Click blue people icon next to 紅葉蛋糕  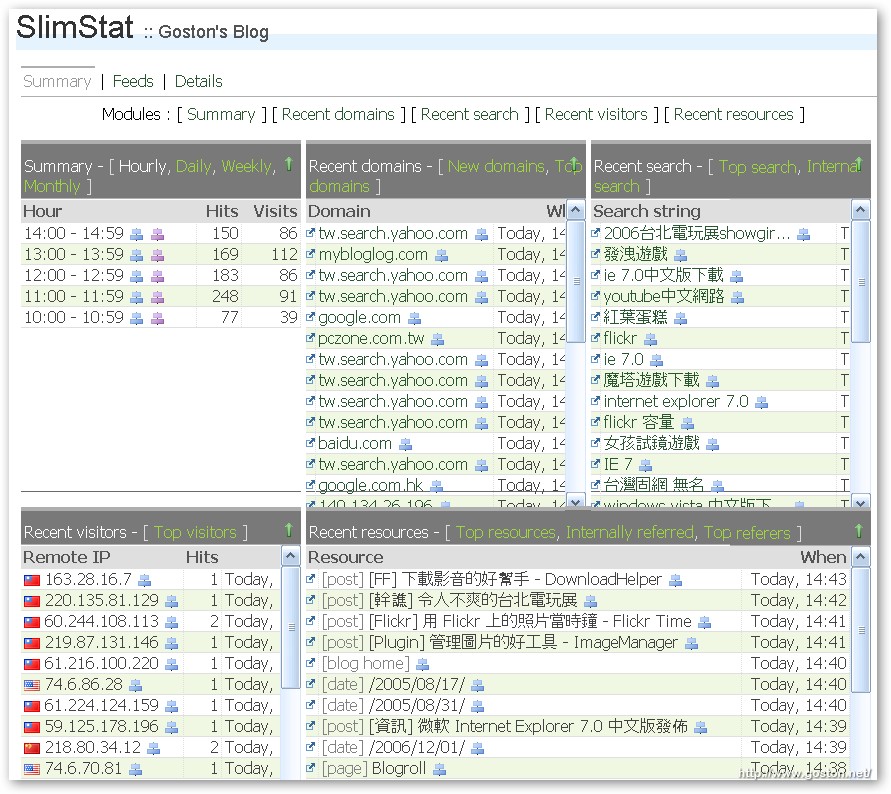coord(680,319)
